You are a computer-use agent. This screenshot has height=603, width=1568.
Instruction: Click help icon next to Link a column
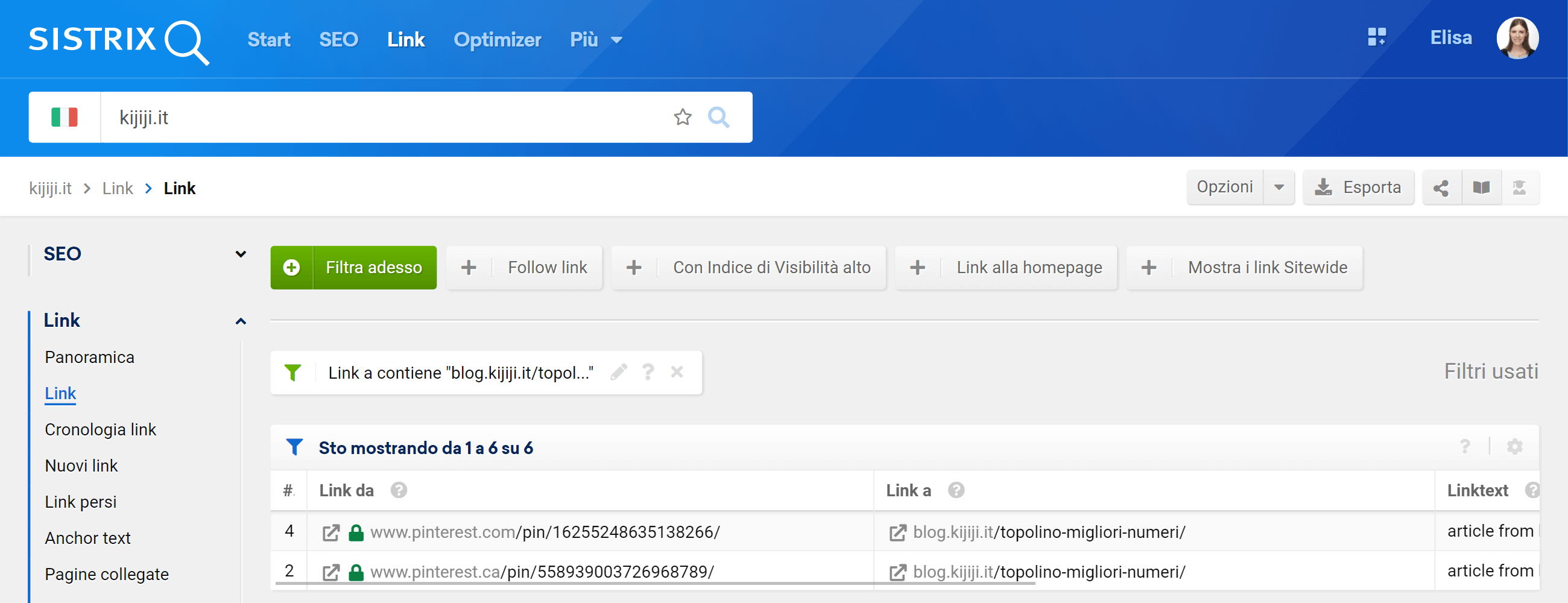point(956,490)
